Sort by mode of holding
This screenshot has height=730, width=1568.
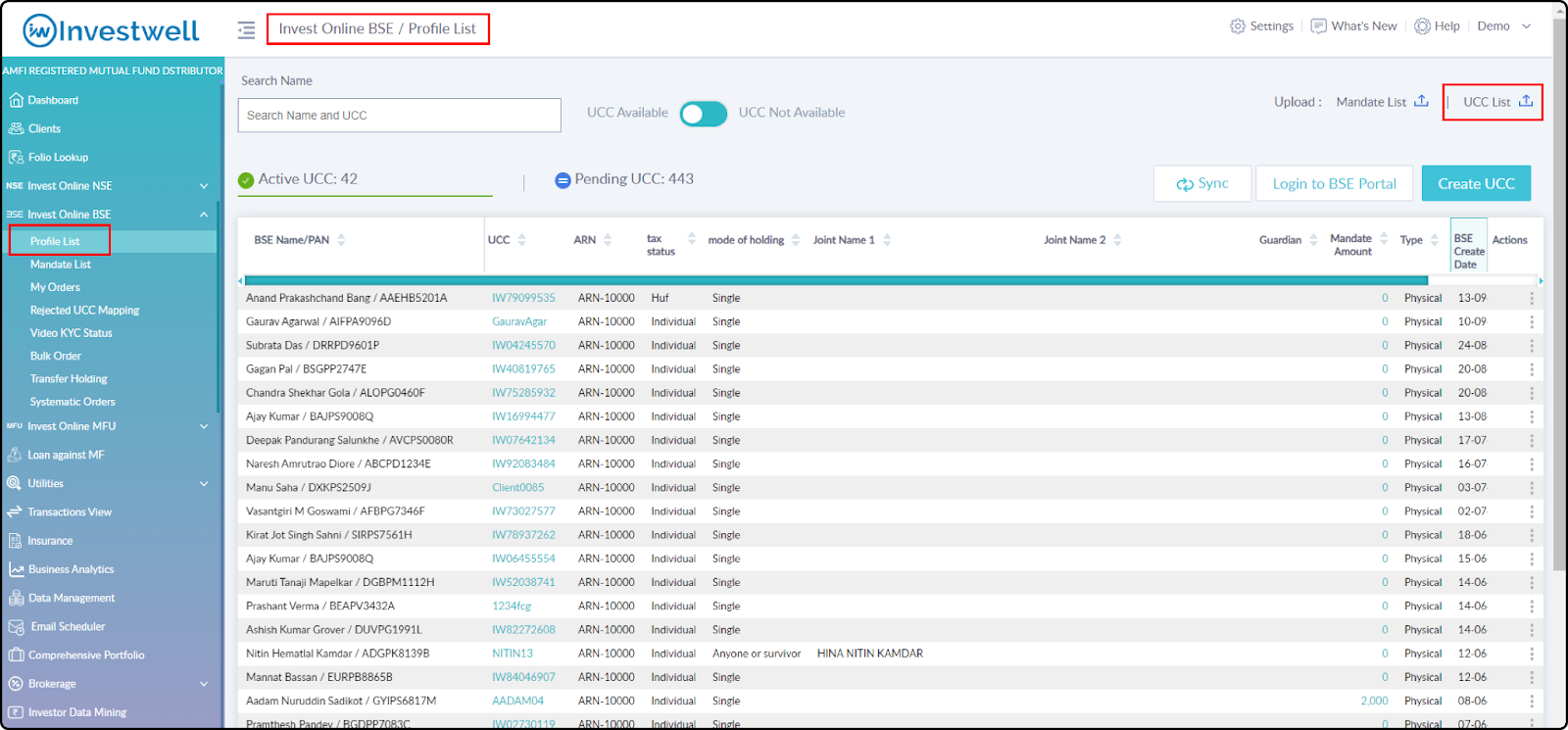pos(796,240)
